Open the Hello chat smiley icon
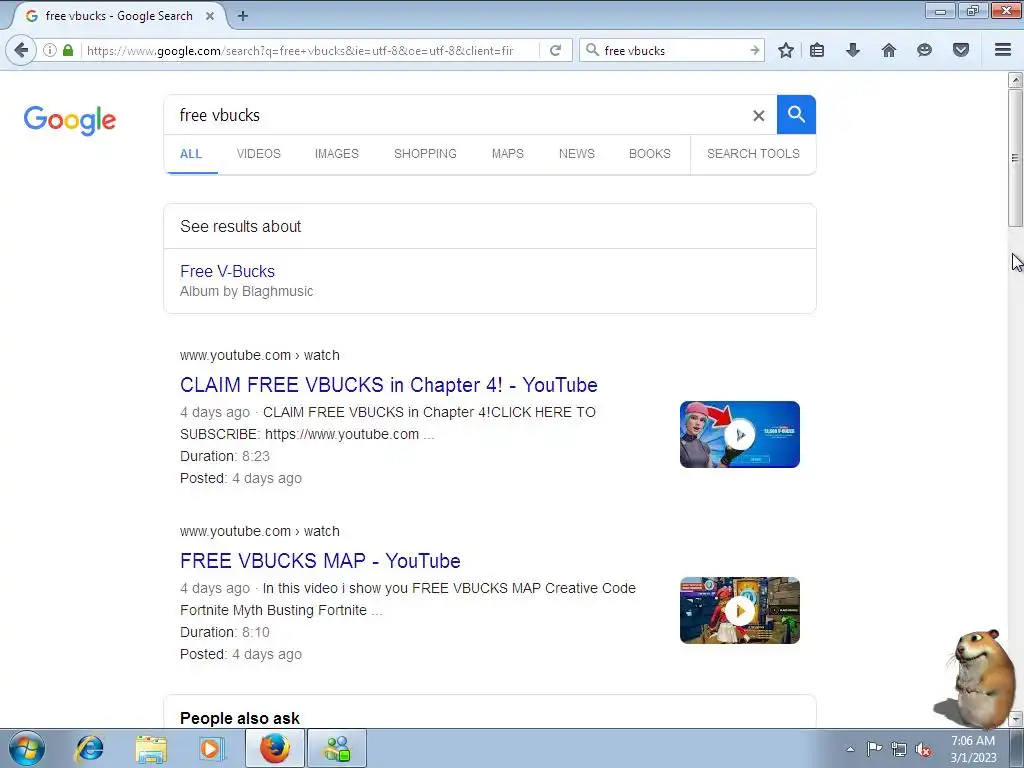Viewport: 1024px width, 768px height. coord(924,50)
